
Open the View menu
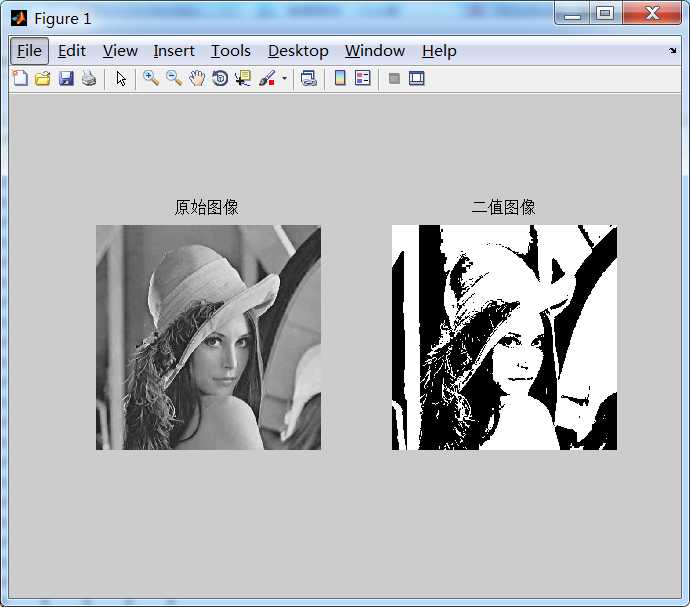click(120, 51)
